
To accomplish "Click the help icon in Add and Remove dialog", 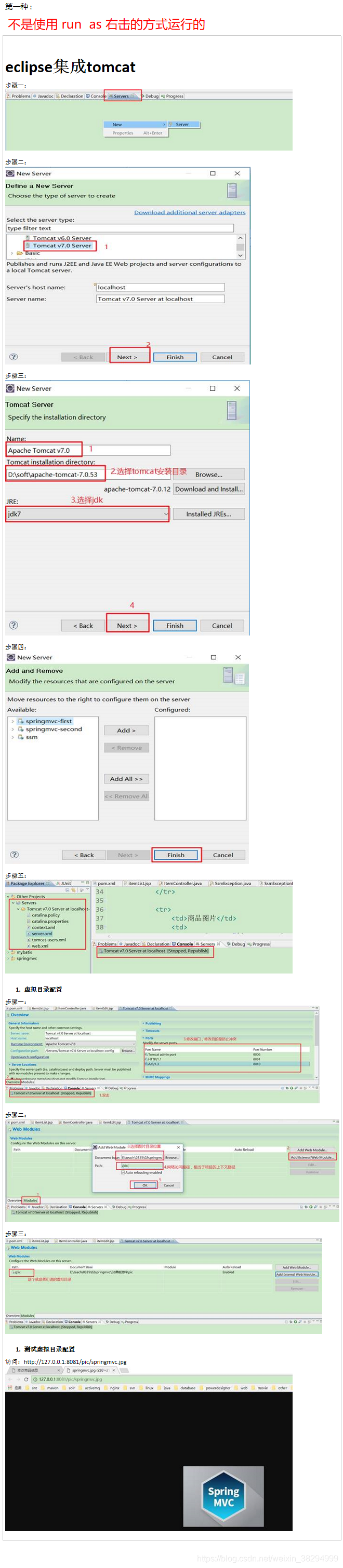I will pos(15,854).
